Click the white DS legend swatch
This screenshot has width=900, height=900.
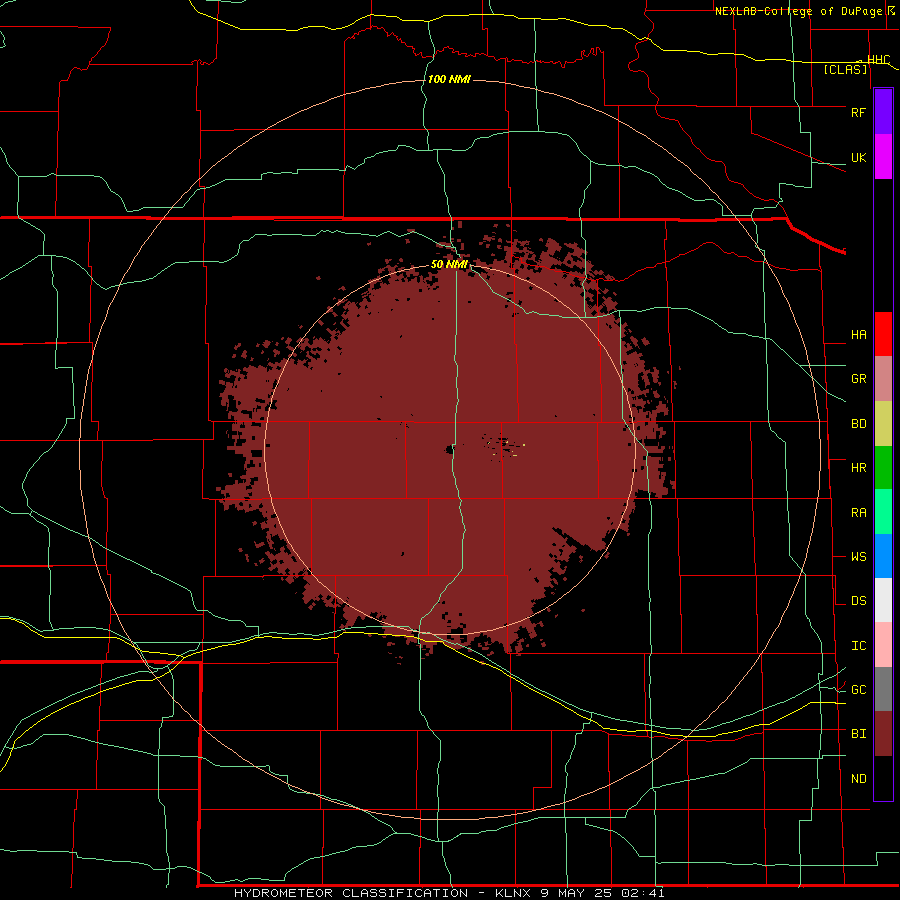click(x=883, y=600)
